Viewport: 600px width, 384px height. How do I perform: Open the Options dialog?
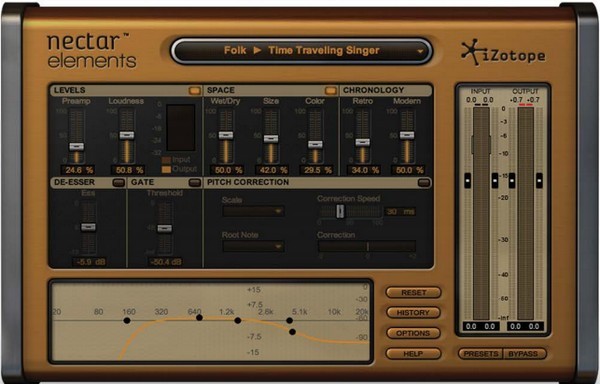coord(413,334)
